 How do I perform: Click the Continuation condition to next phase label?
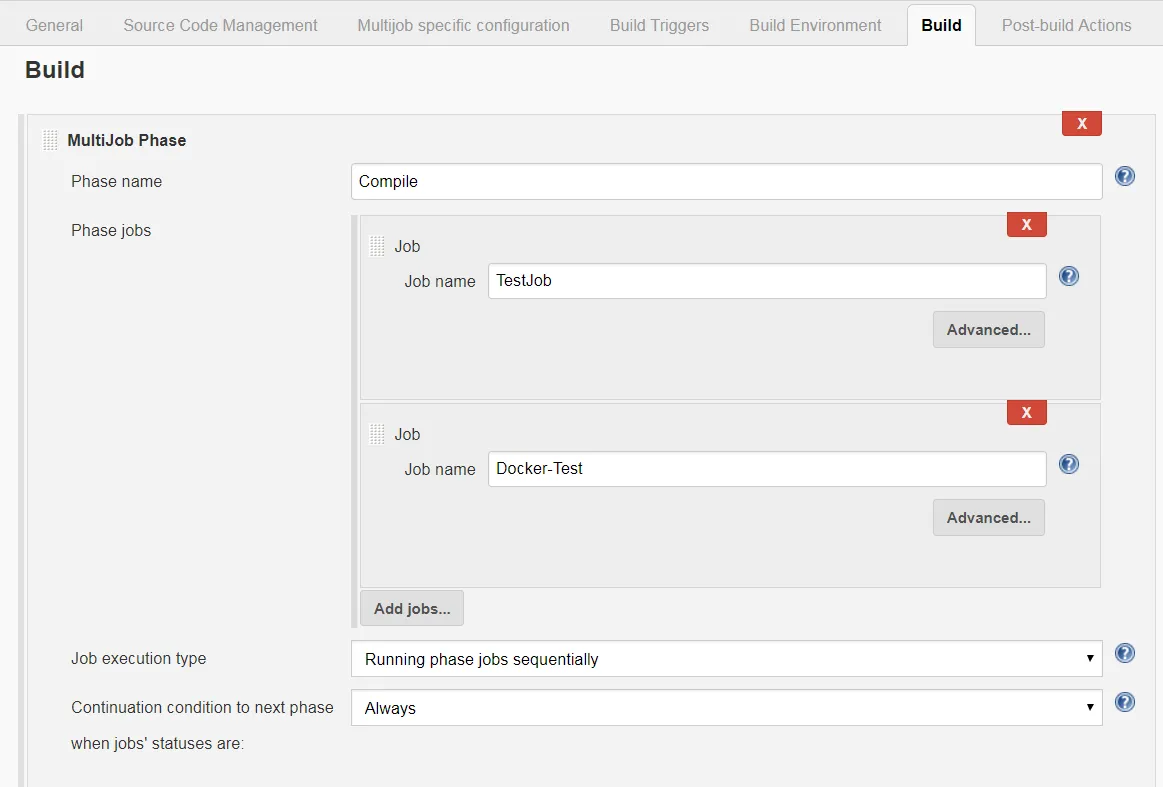point(202,708)
